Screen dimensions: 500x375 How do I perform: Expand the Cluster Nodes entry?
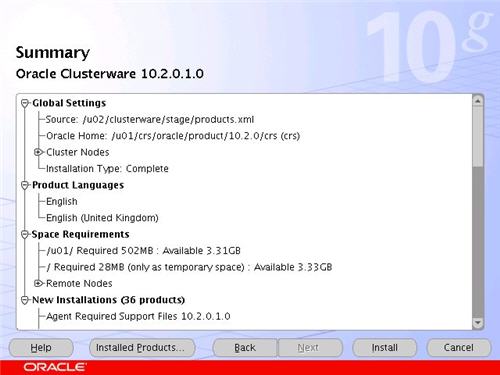pos(38,152)
